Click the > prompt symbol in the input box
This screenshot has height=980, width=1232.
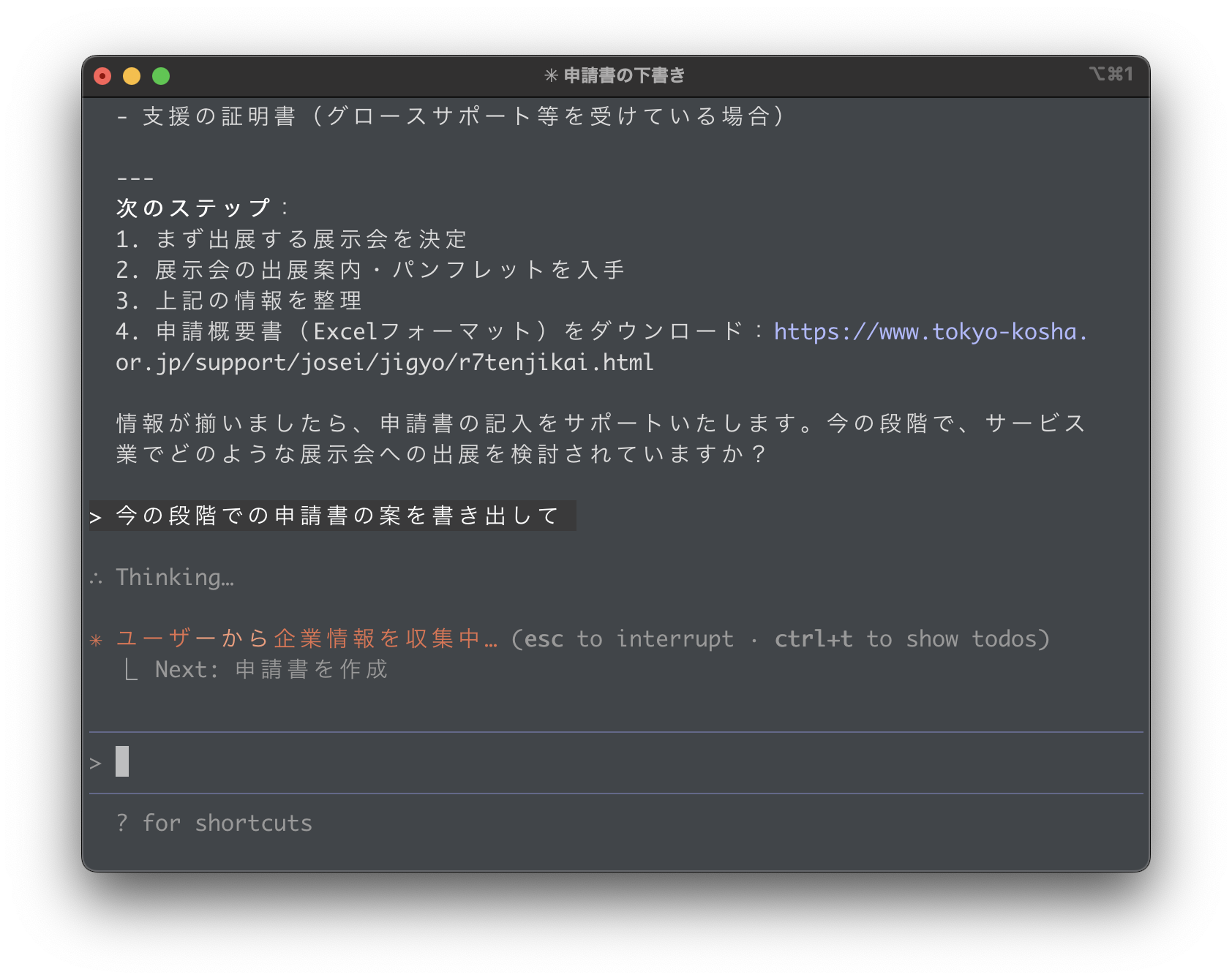tap(96, 764)
